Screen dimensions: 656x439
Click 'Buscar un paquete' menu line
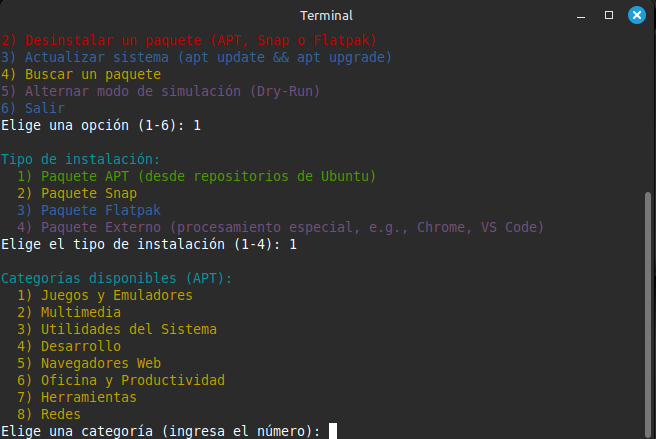pyautogui.click(x=81, y=74)
